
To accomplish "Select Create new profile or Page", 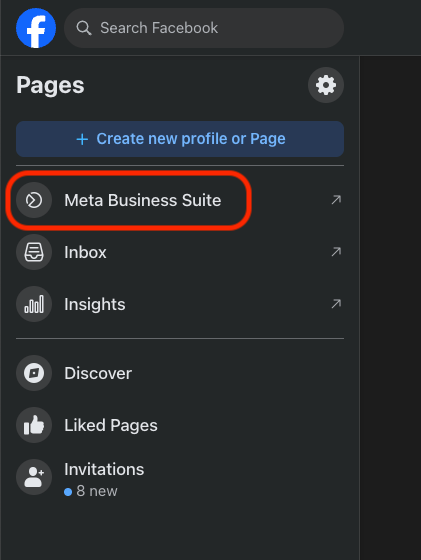I will [x=180, y=139].
